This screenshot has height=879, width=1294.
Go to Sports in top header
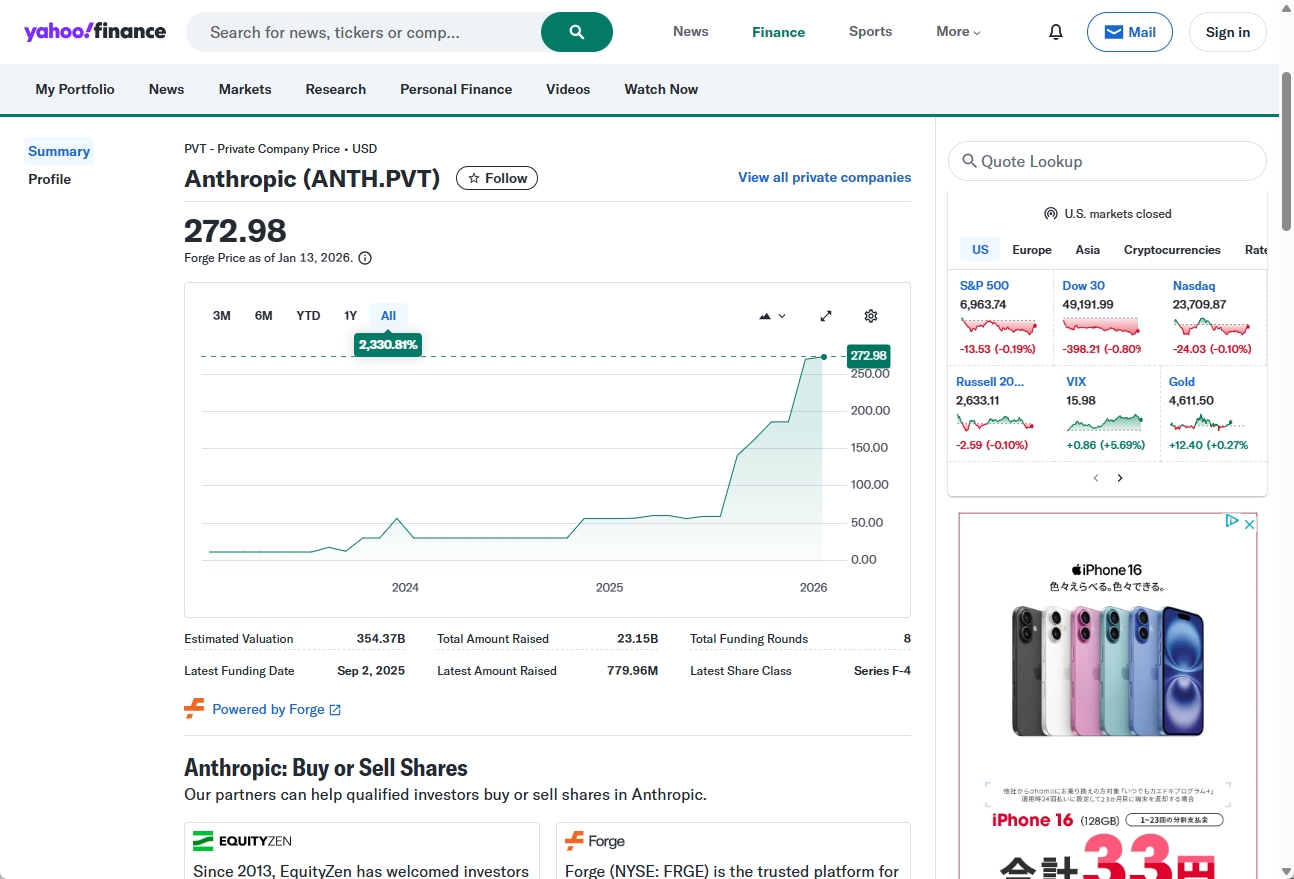[x=871, y=31]
